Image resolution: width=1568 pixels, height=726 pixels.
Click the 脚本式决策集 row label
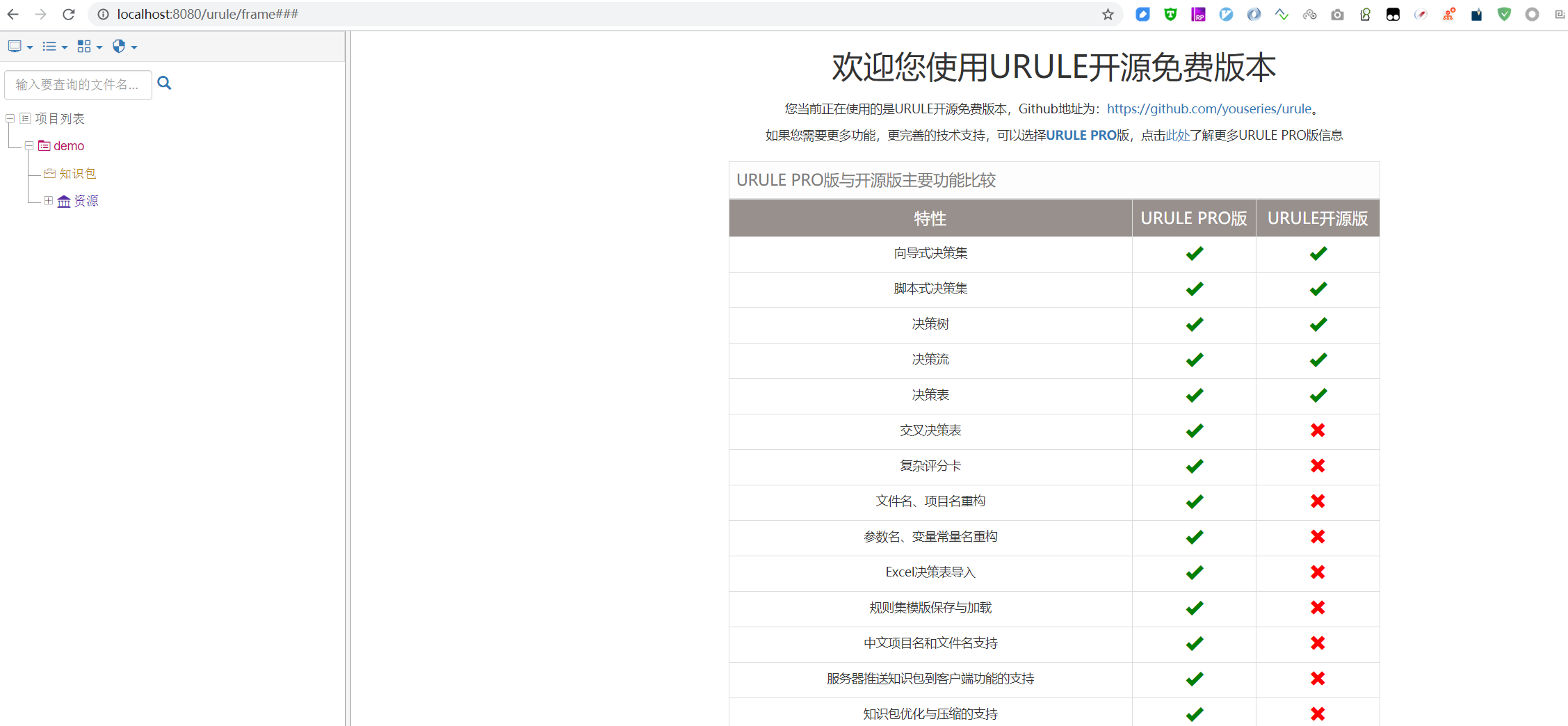[x=930, y=289]
